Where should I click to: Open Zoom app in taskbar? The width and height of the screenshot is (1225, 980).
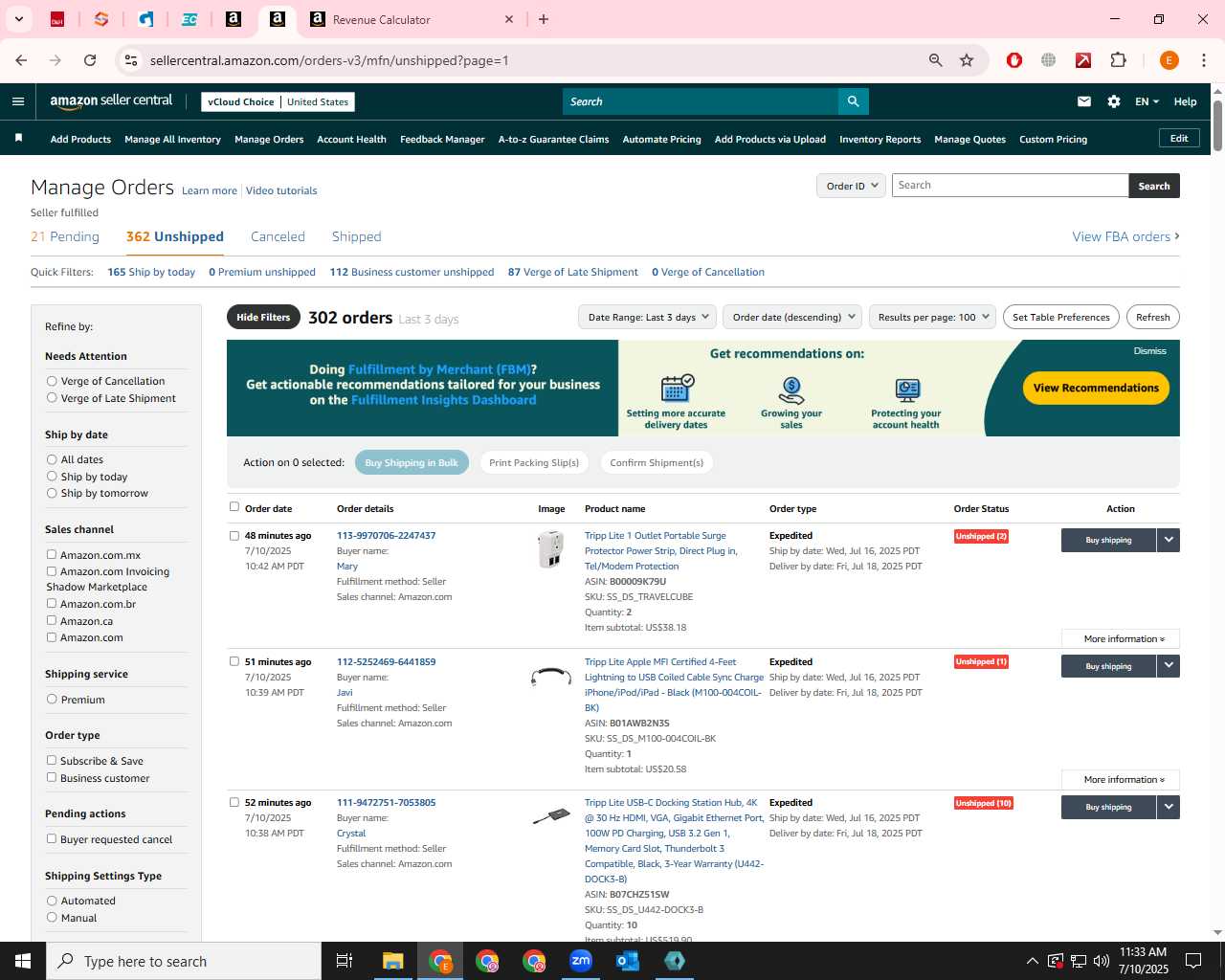click(581, 961)
